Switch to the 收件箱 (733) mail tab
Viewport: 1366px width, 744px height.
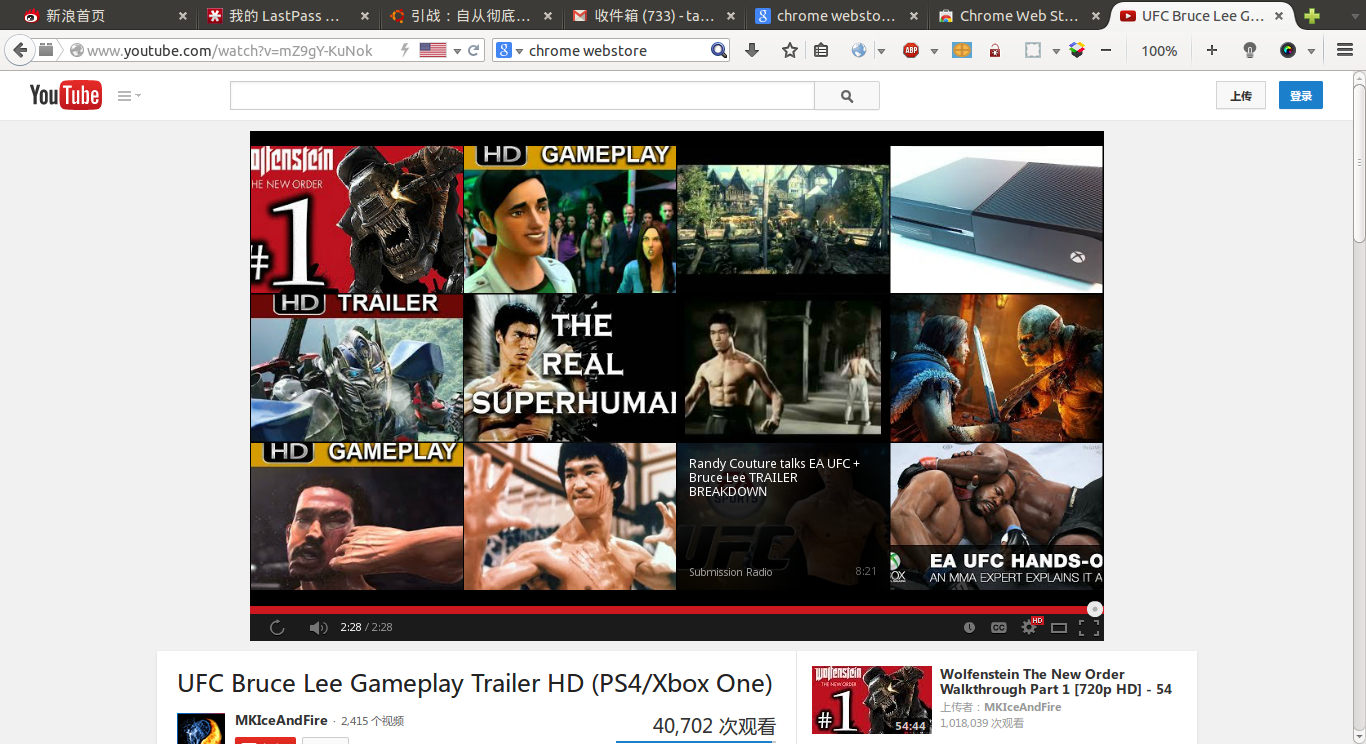[654, 16]
